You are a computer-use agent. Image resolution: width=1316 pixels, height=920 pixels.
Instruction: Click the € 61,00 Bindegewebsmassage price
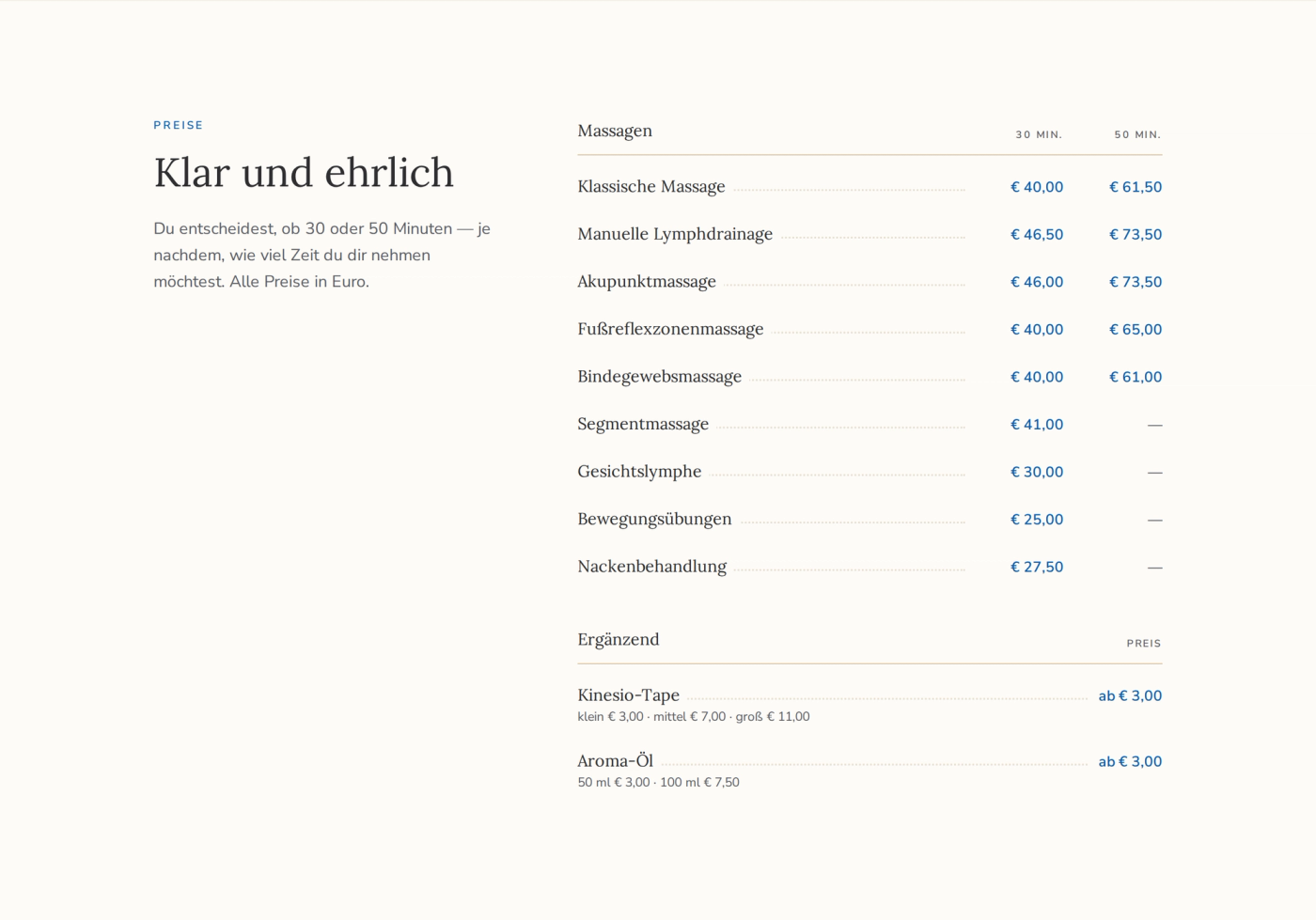(x=1136, y=377)
